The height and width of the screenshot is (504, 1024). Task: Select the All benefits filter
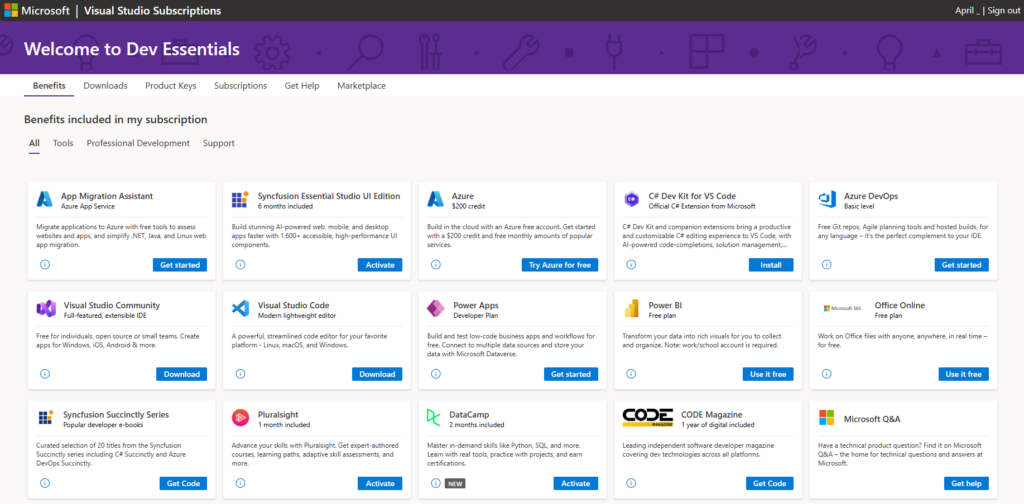[34, 143]
